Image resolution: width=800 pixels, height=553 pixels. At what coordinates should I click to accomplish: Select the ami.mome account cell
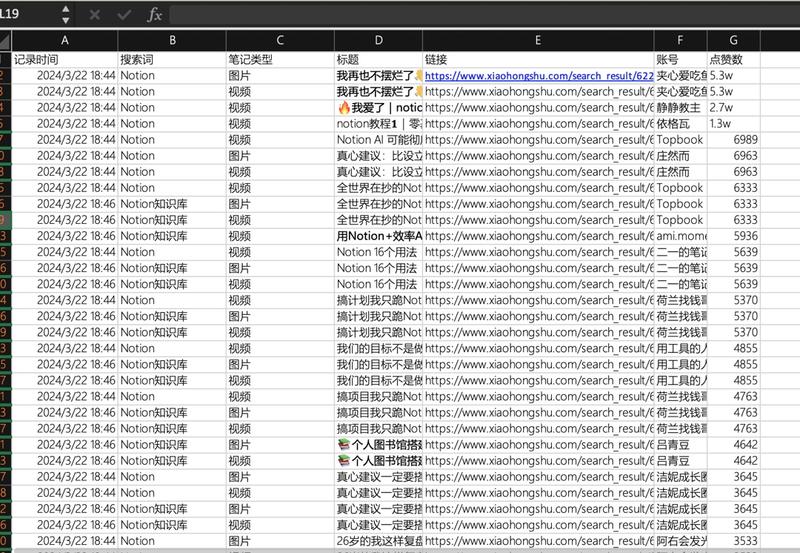point(680,236)
